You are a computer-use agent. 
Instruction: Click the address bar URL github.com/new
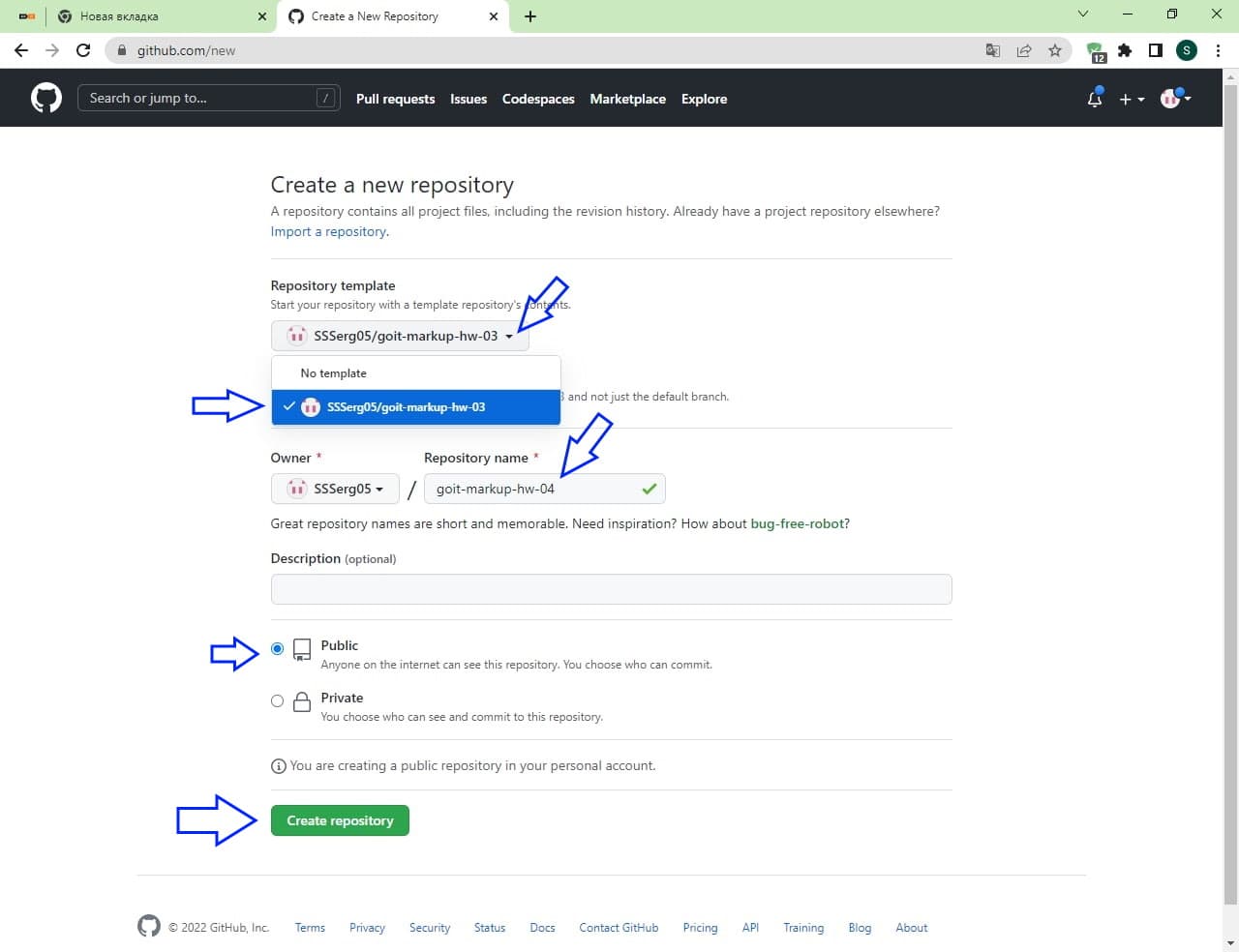click(x=186, y=50)
